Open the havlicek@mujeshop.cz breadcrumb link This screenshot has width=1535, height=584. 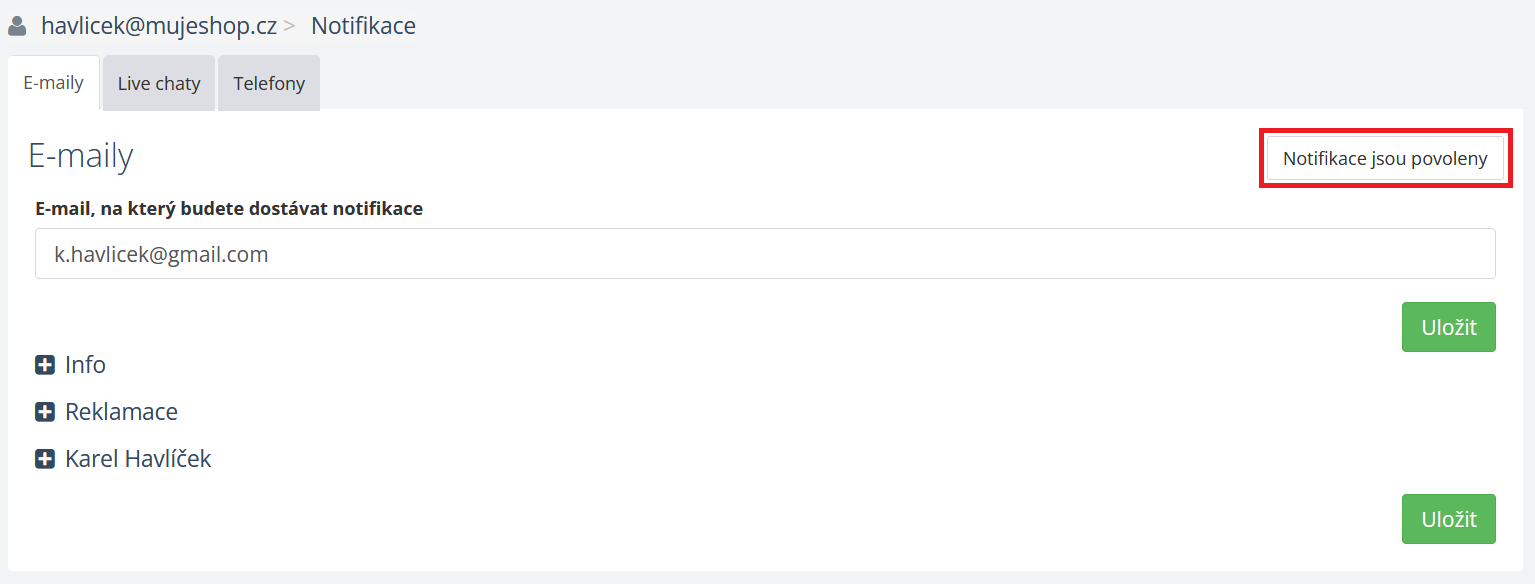(158, 26)
